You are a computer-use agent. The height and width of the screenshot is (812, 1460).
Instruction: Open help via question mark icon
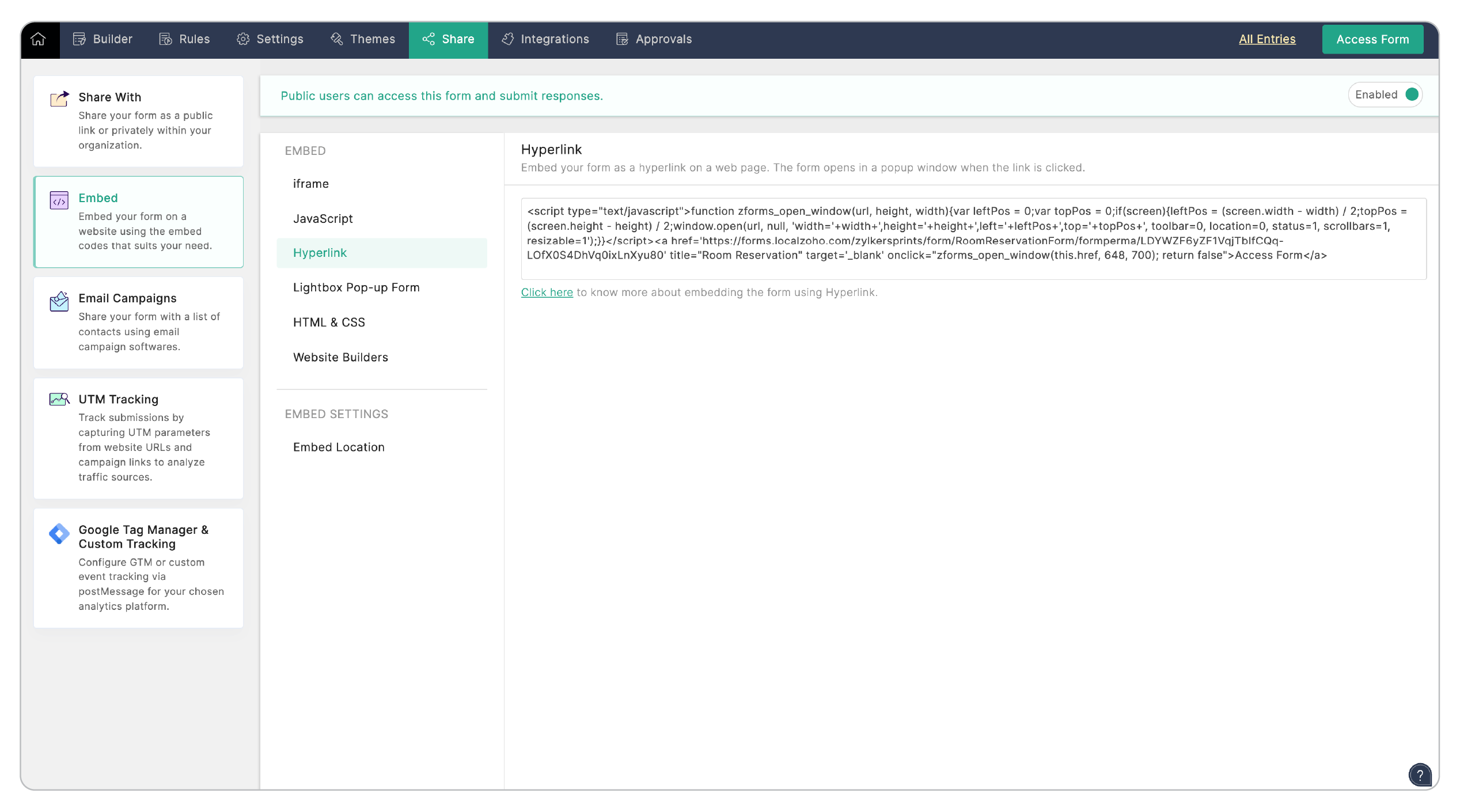point(1420,775)
